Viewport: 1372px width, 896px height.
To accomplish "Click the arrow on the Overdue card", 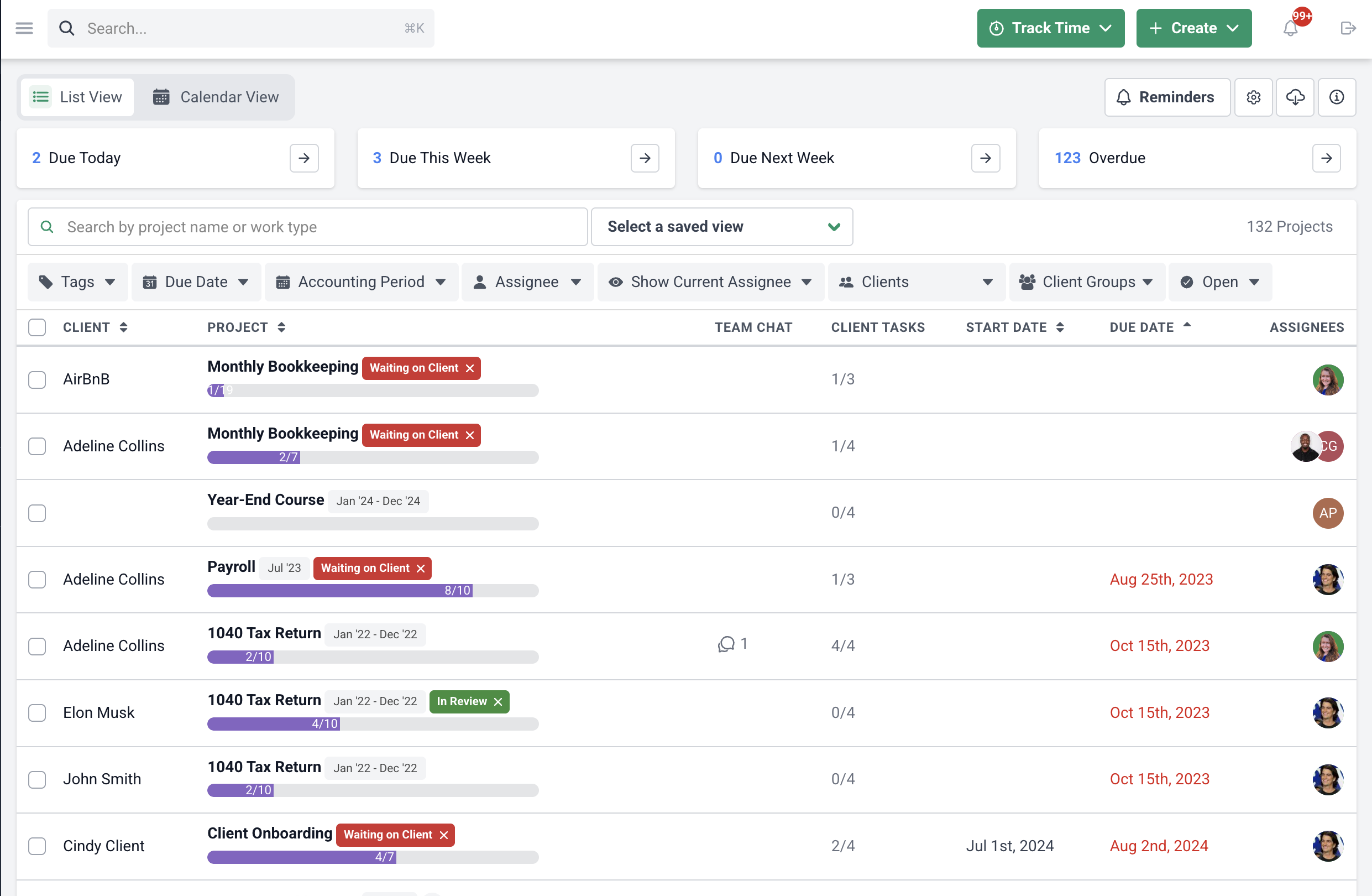I will click(x=1327, y=158).
